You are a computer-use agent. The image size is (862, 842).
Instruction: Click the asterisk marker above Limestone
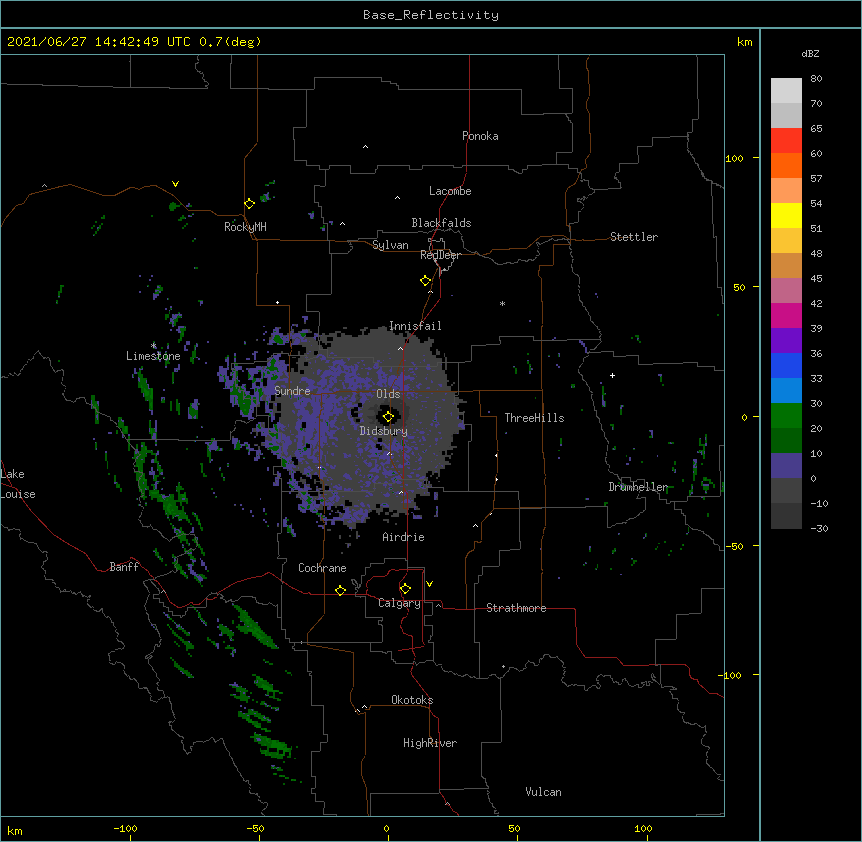[x=154, y=346]
